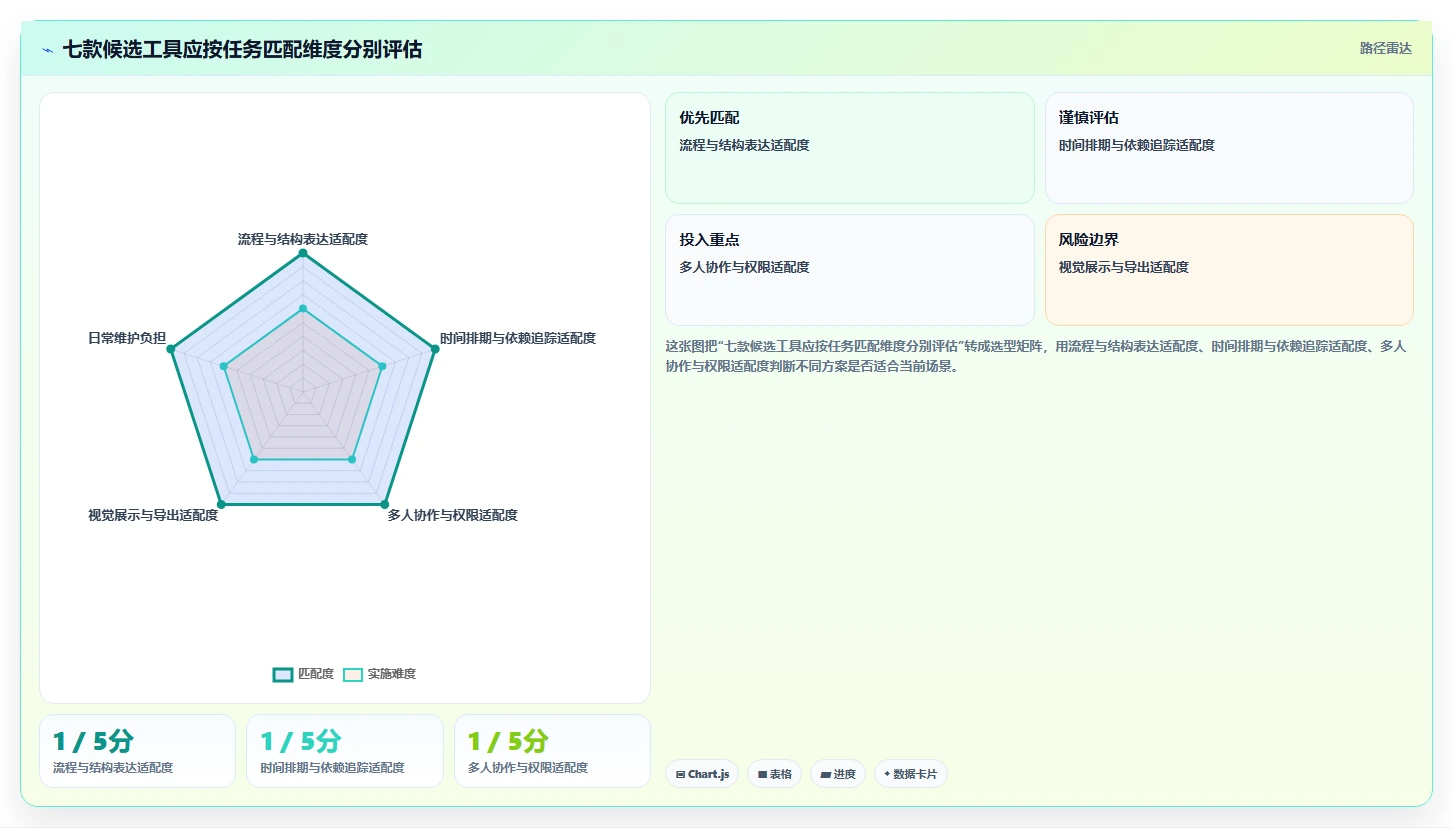The width and height of the screenshot is (1453, 828).
Task: Click the heading 七款候选工具应按任务匹配维度分别评估
Action: pyautogui.click(x=242, y=49)
